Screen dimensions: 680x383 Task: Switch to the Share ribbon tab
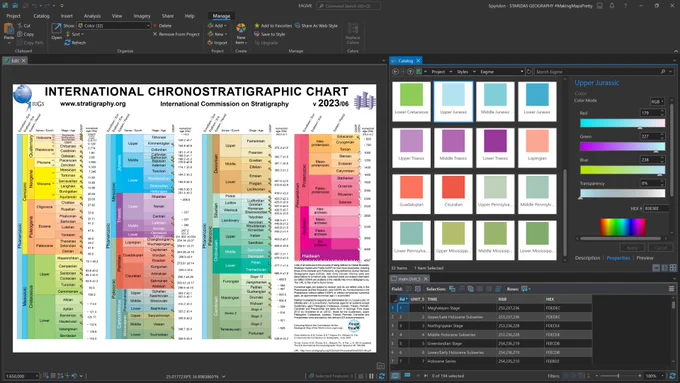(167, 16)
